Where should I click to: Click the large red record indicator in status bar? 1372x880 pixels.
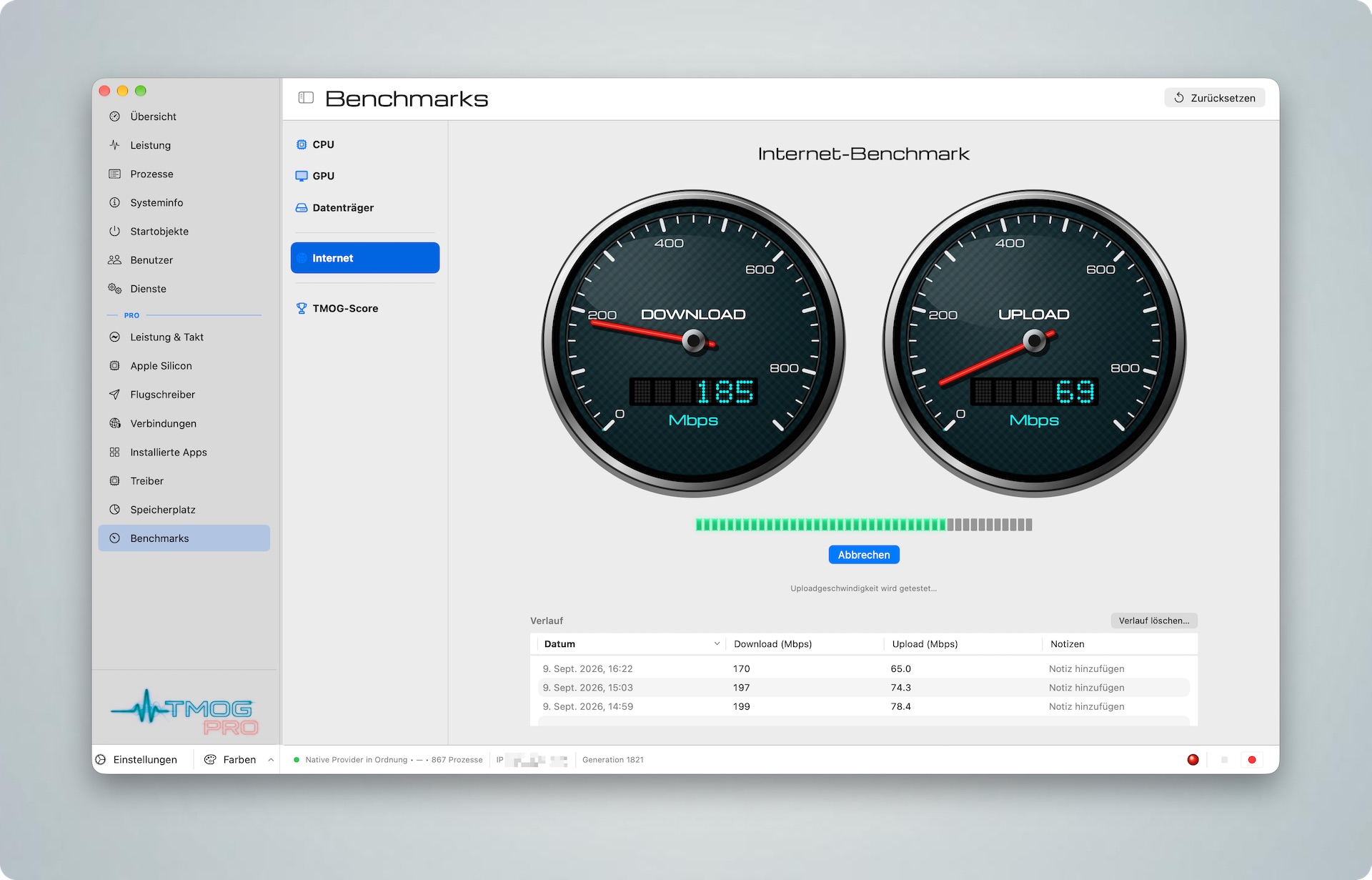pyautogui.click(x=1193, y=759)
